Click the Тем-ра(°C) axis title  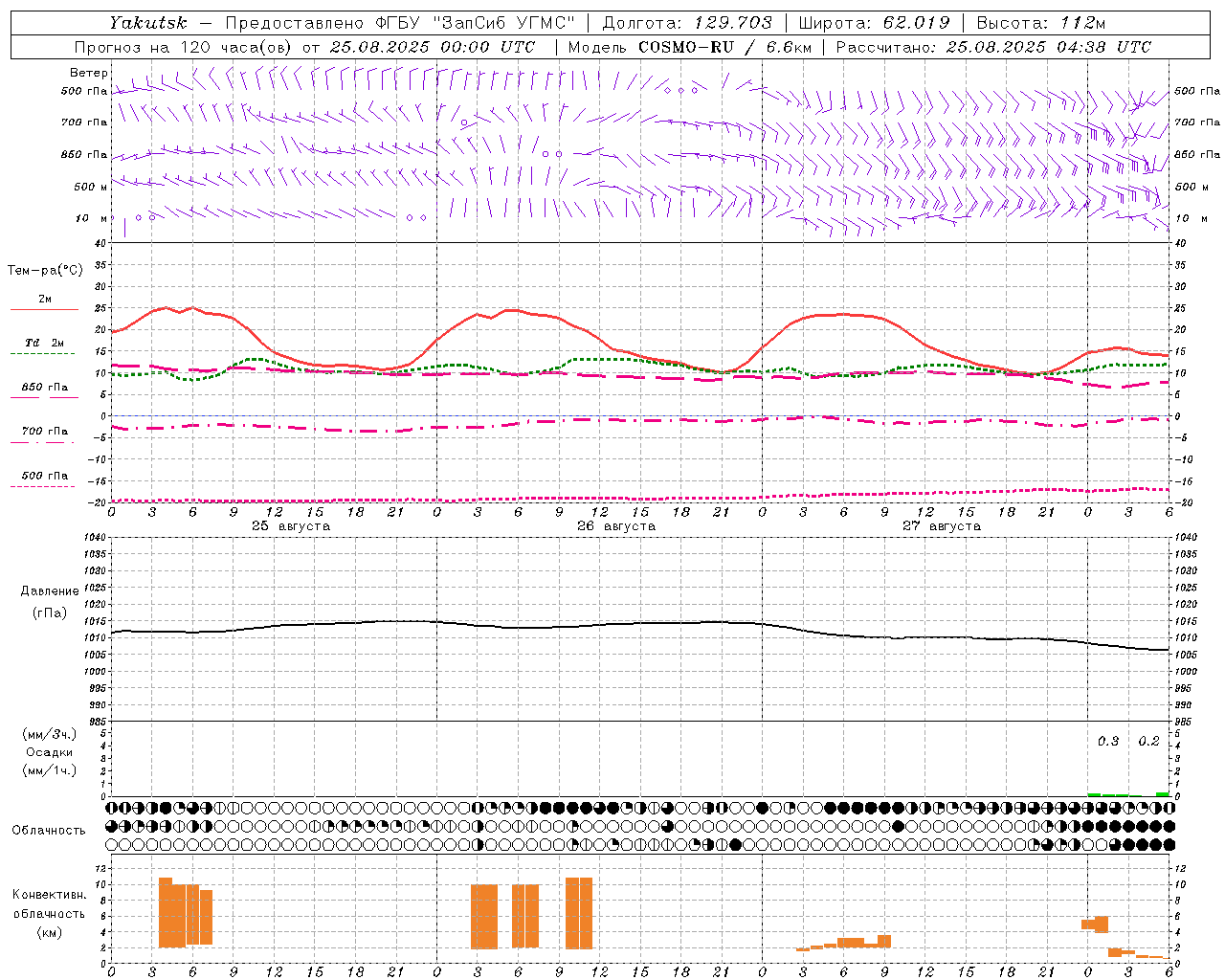coord(45,271)
